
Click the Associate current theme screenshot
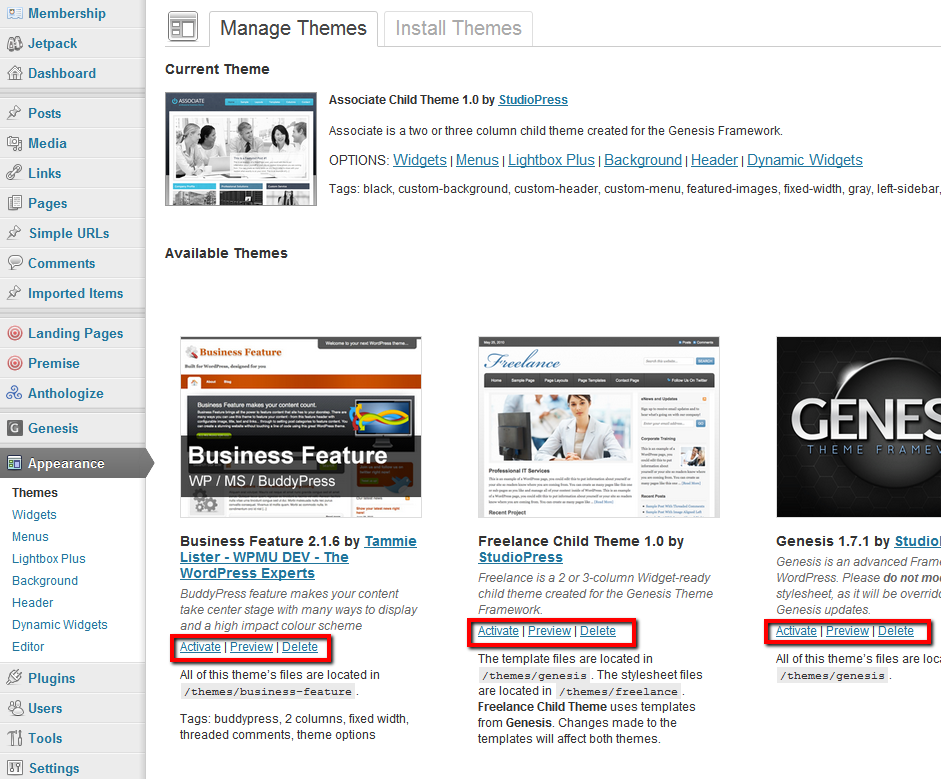(x=241, y=149)
